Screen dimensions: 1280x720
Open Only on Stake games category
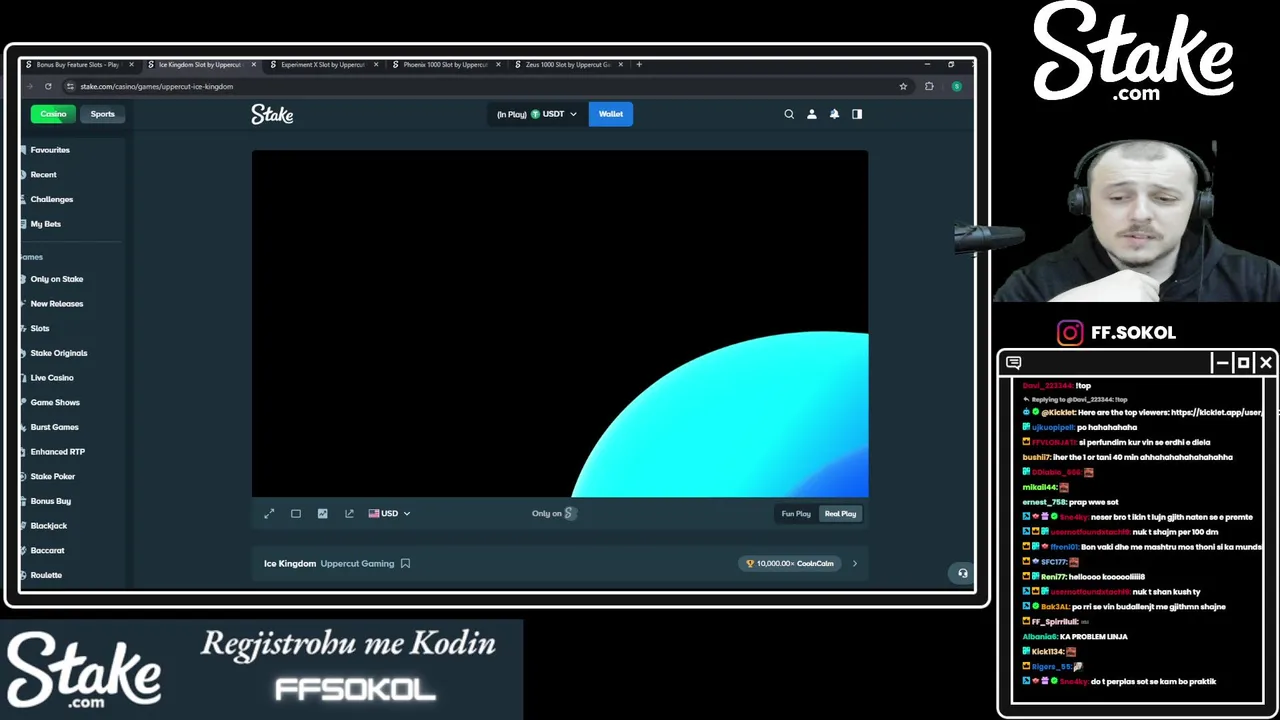pos(56,279)
